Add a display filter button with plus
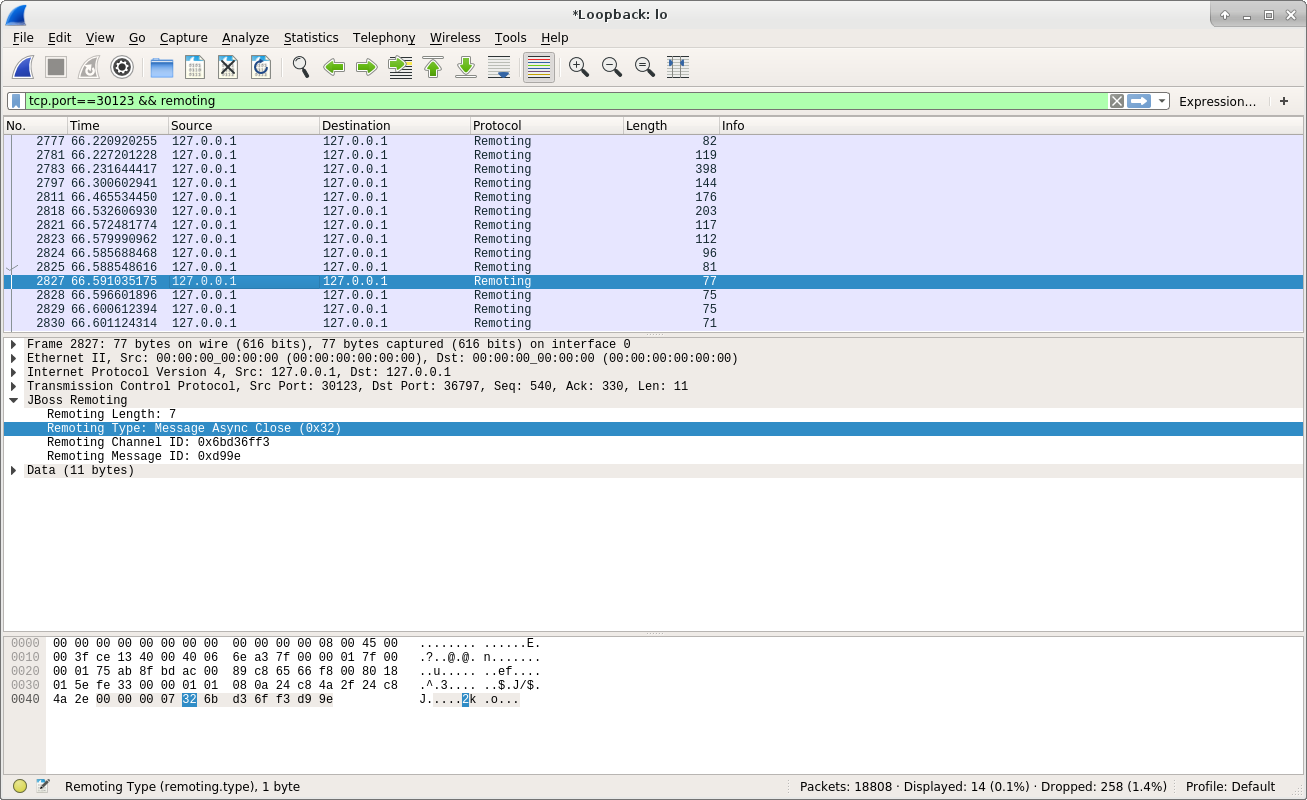The image size is (1307, 800). coord(1284,101)
